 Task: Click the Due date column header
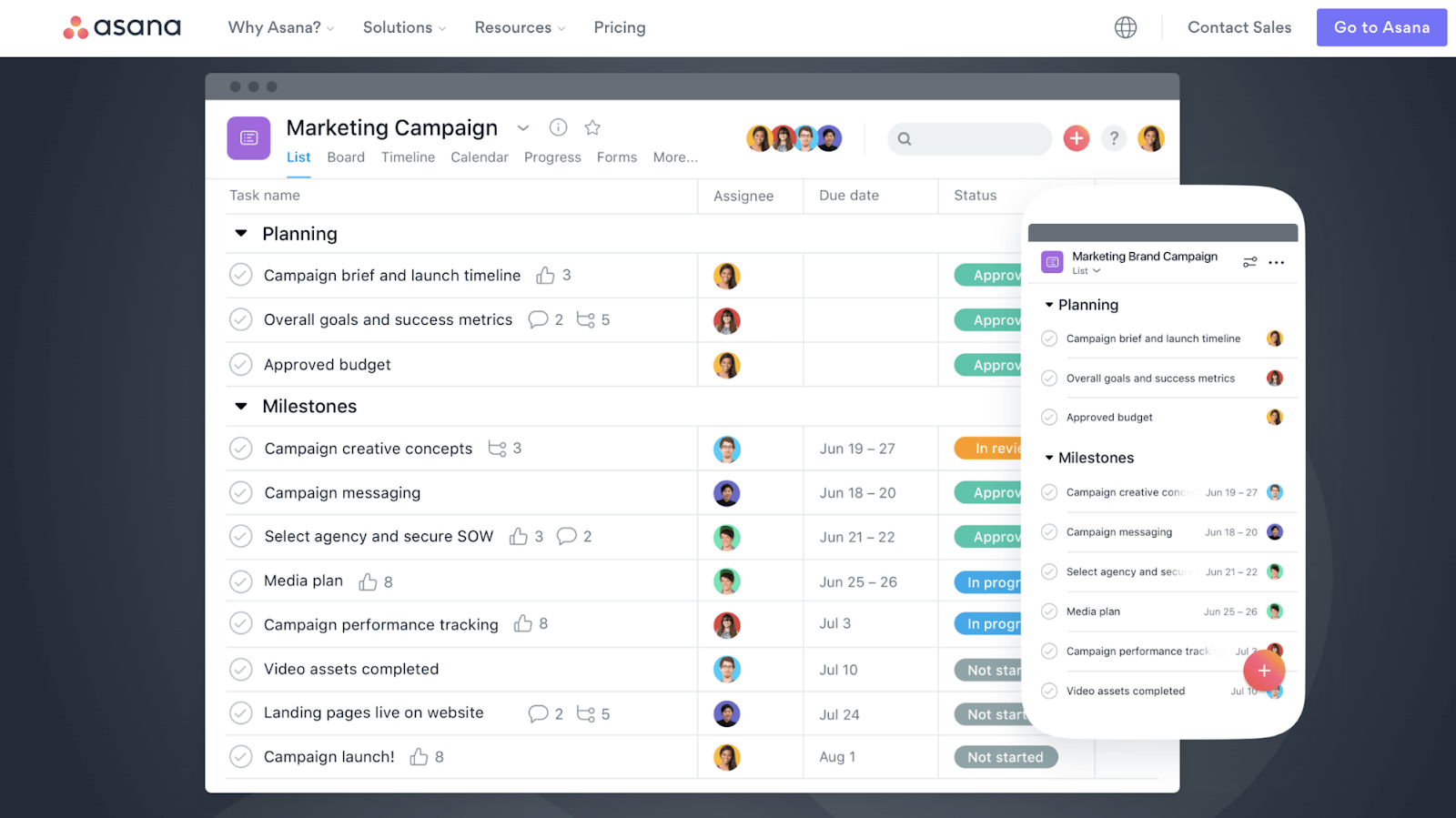coord(849,195)
